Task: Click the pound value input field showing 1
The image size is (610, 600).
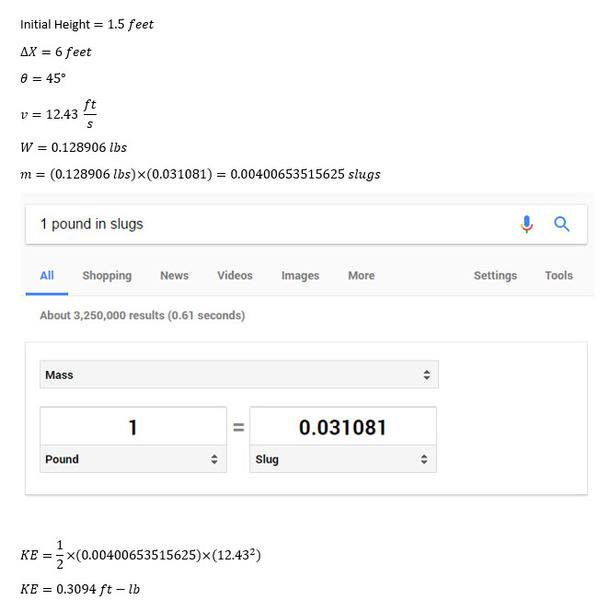Action: point(133,427)
